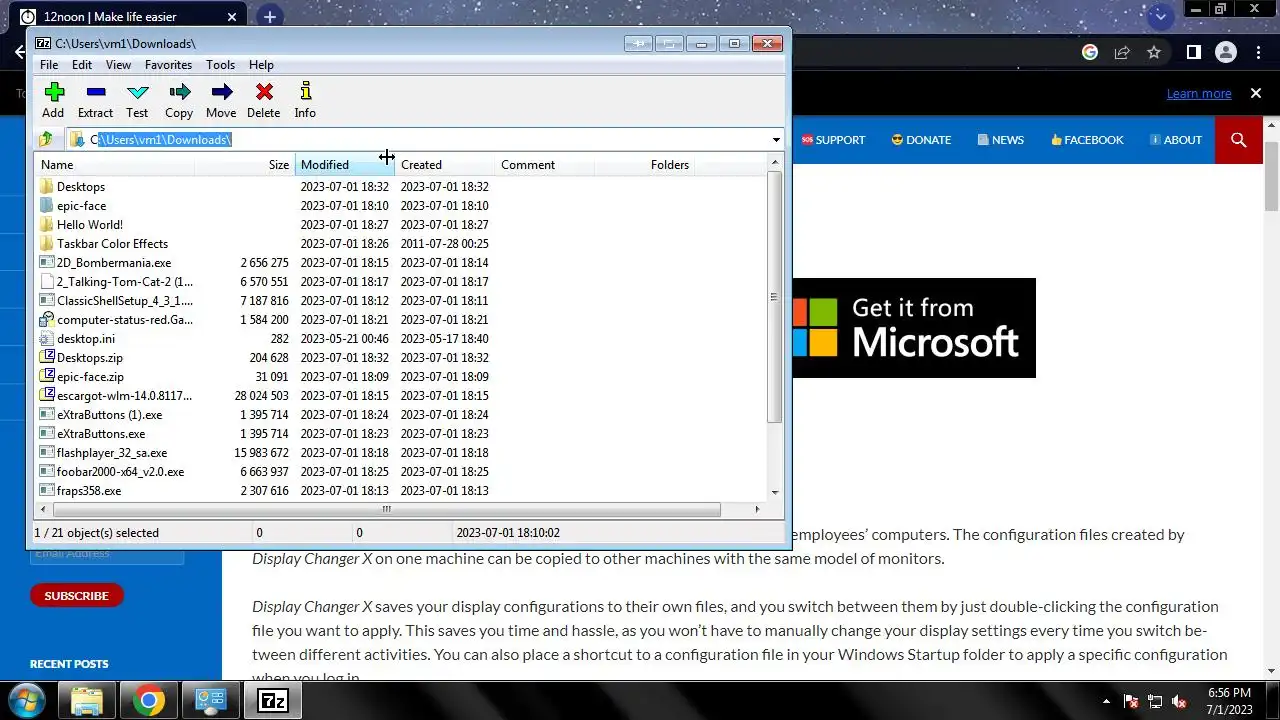
Task: Click the 7-Zip address path field
Action: coord(425,140)
